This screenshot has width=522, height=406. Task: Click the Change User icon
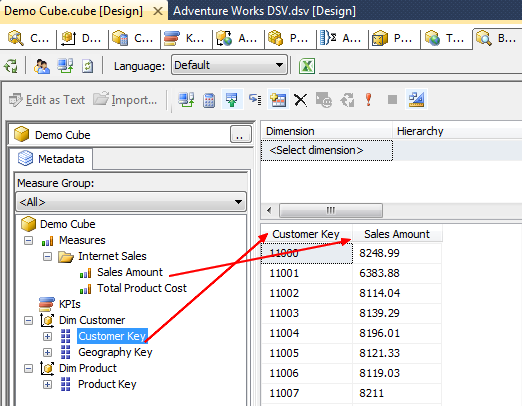coord(41,66)
